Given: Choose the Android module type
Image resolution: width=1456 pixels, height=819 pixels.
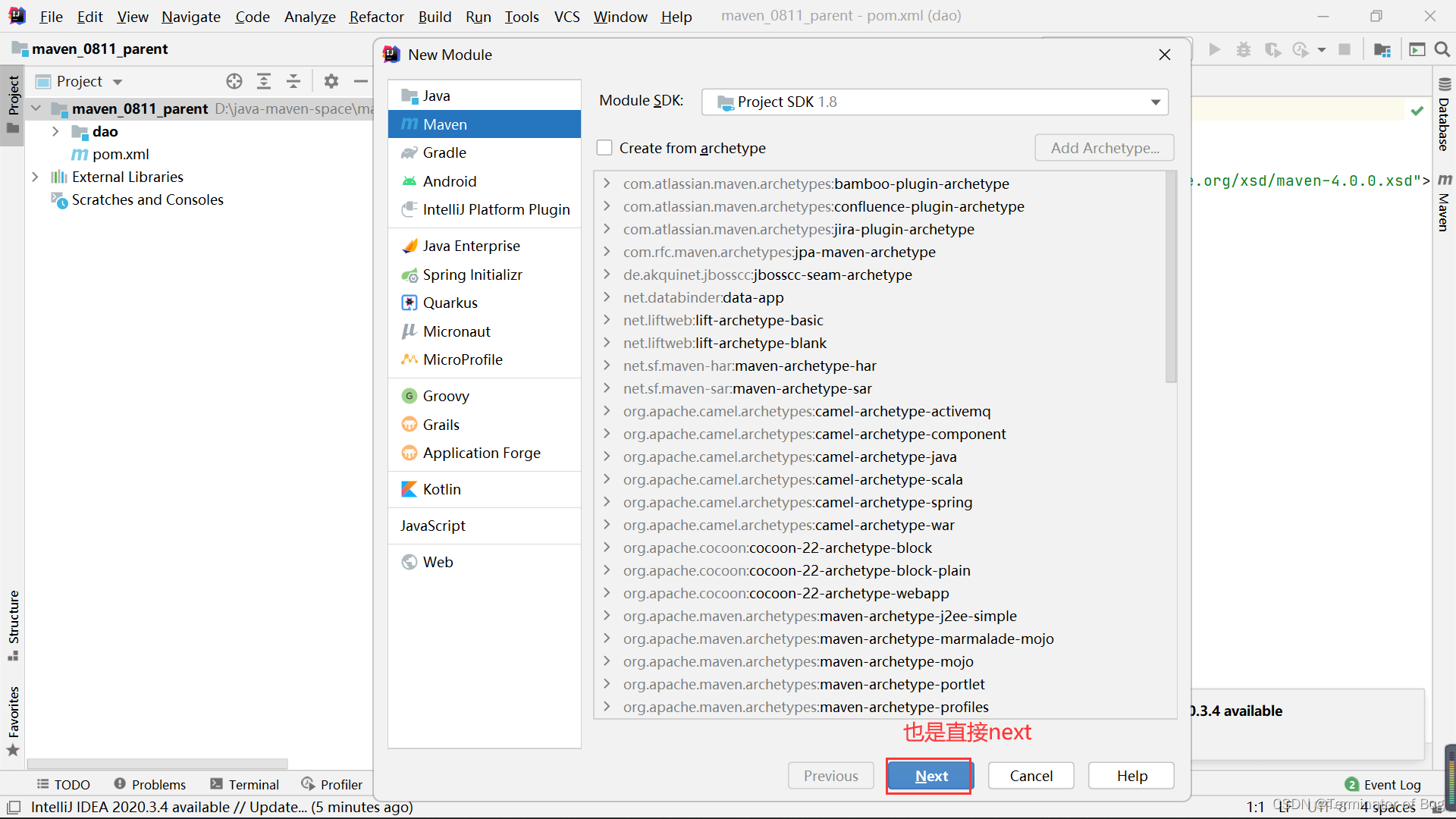Looking at the screenshot, I should (x=484, y=181).
